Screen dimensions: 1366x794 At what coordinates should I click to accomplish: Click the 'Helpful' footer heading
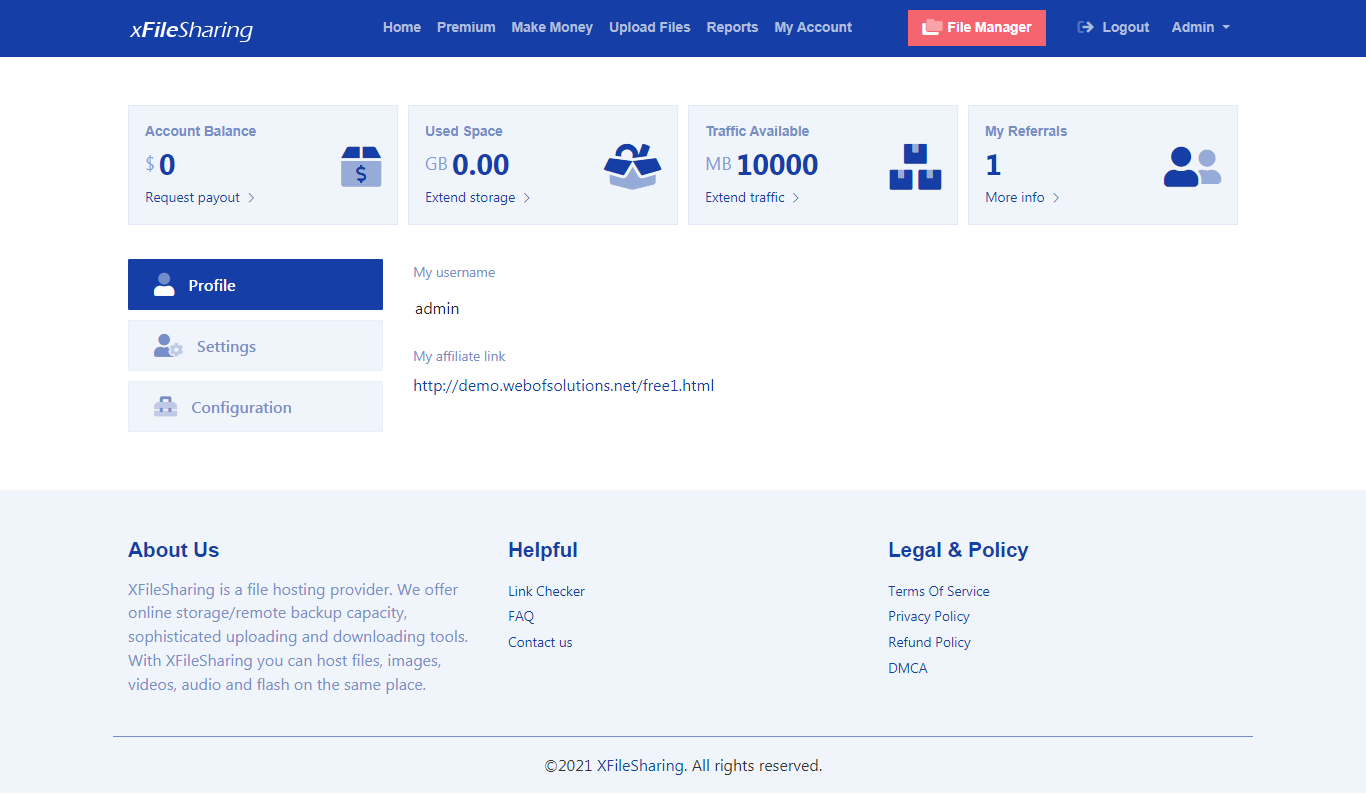(543, 550)
